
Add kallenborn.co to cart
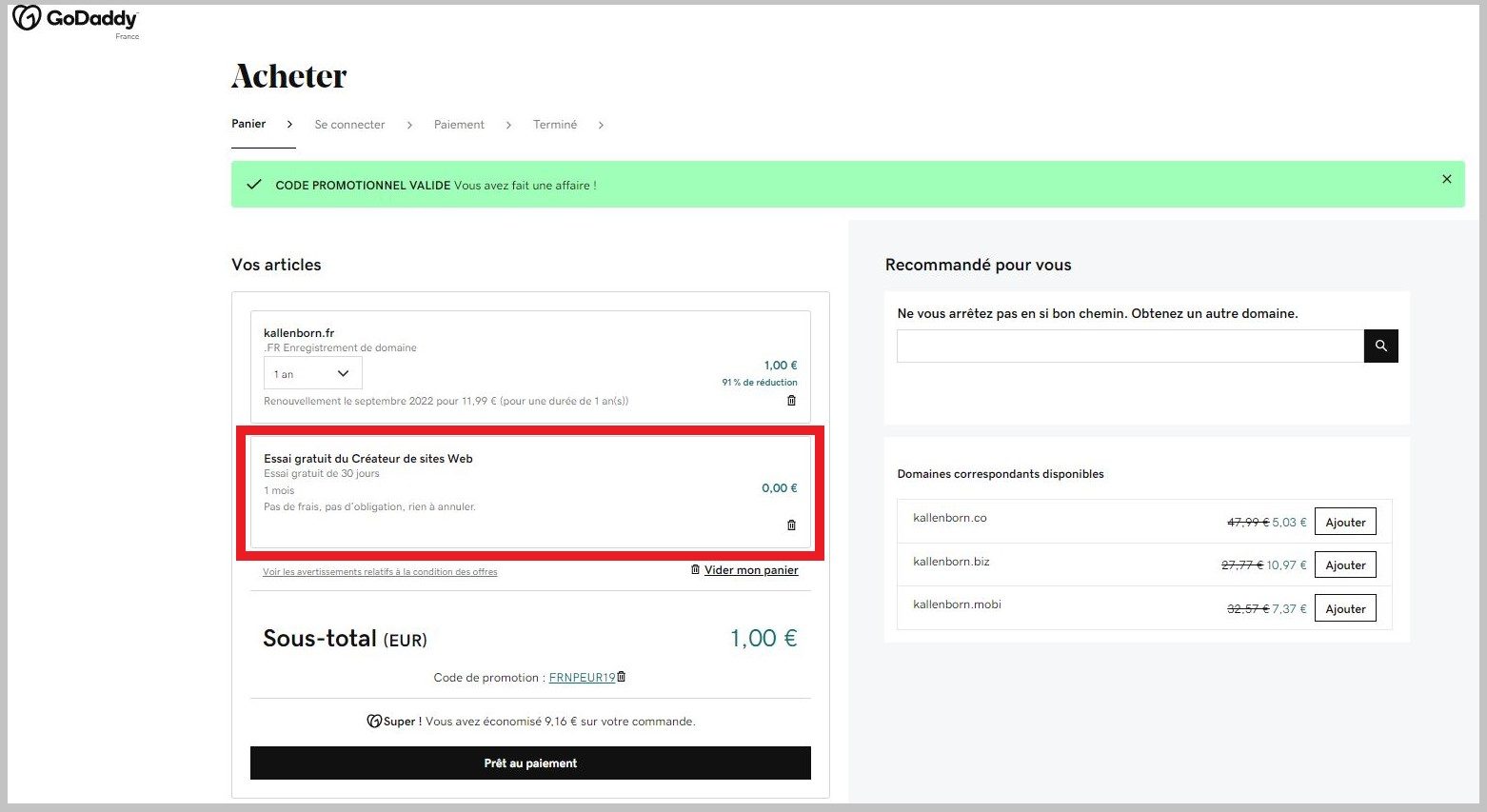(x=1345, y=522)
